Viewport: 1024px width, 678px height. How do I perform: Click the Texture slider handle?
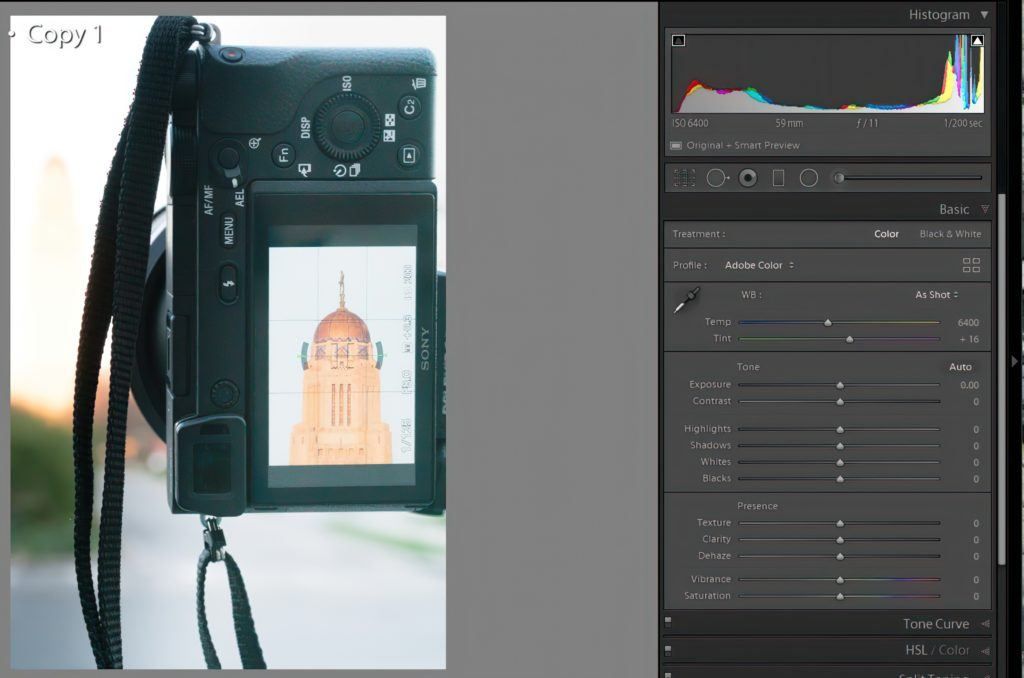point(840,523)
